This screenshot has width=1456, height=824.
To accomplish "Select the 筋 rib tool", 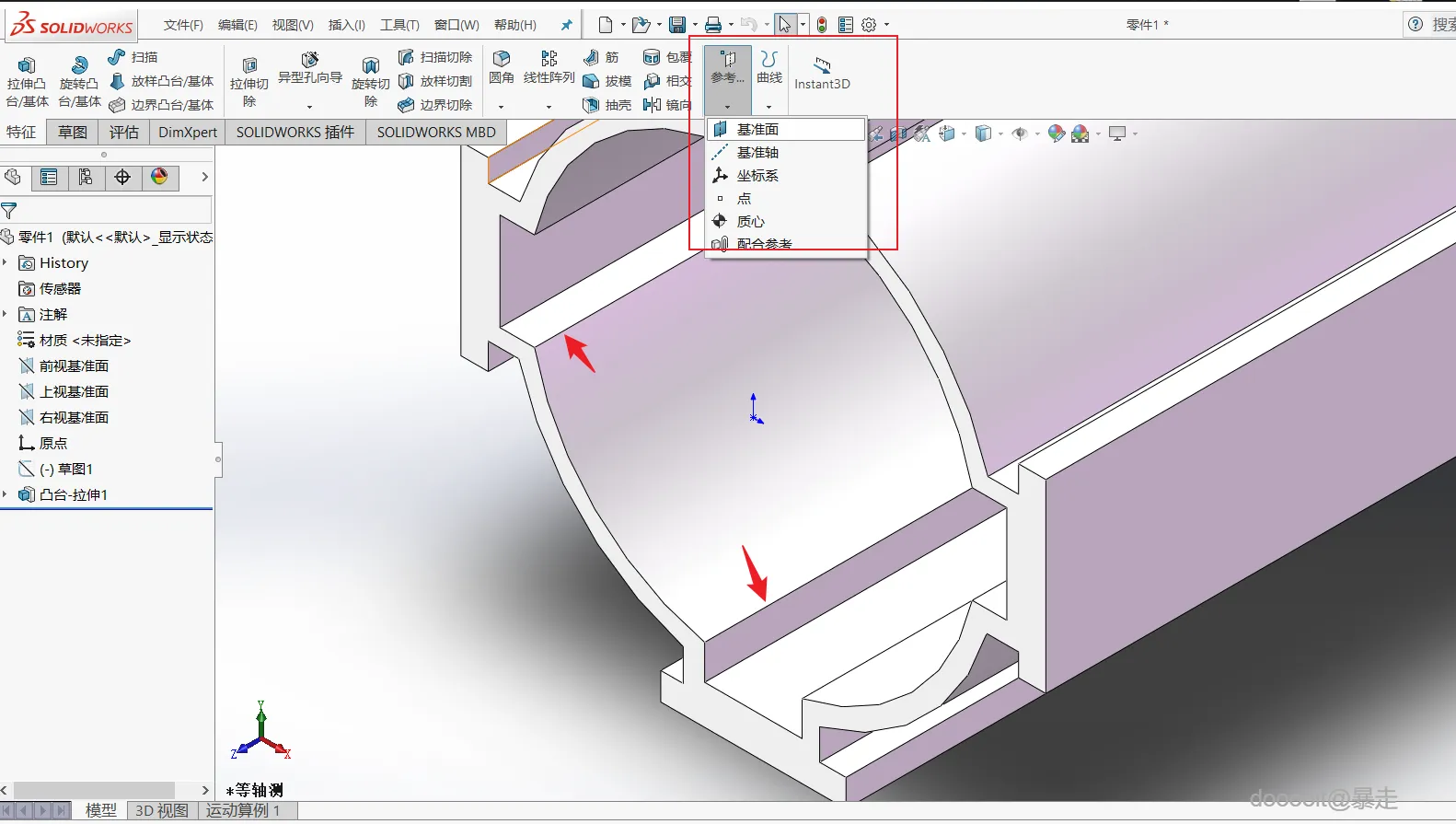I will tap(602, 57).
